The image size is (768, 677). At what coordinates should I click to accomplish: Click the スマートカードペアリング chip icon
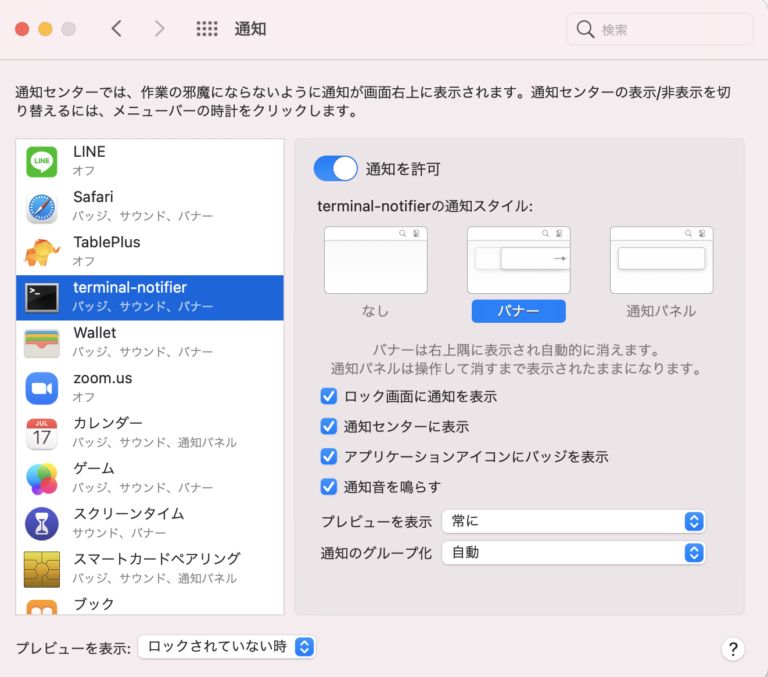(x=42, y=569)
